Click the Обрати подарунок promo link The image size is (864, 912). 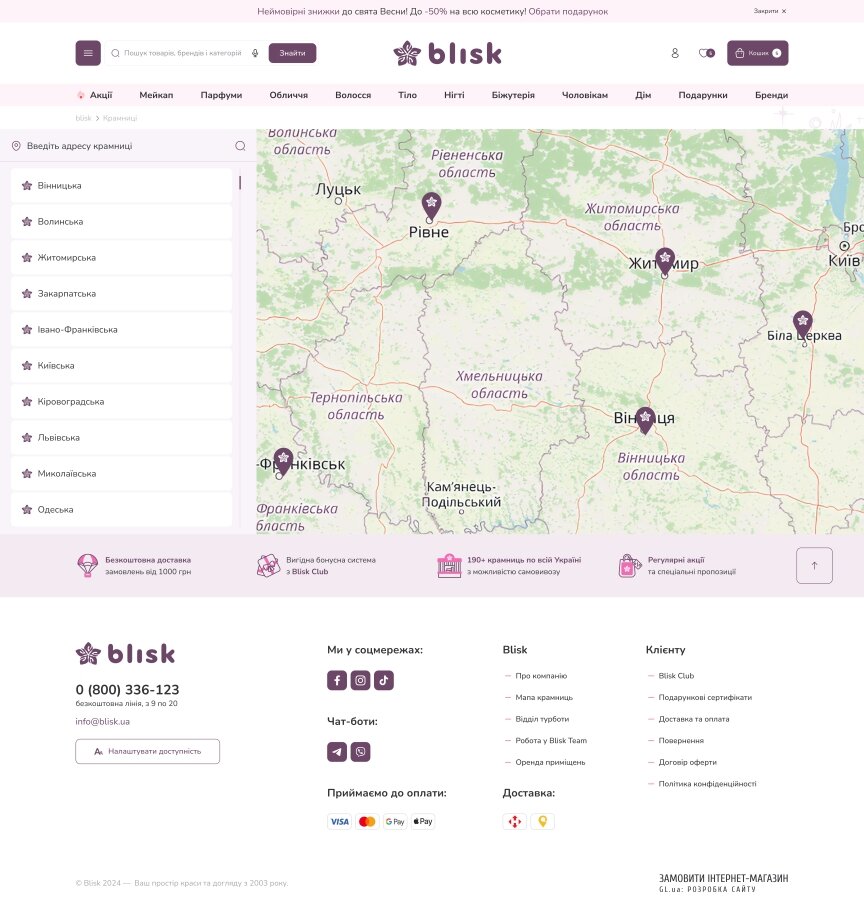[568, 11]
